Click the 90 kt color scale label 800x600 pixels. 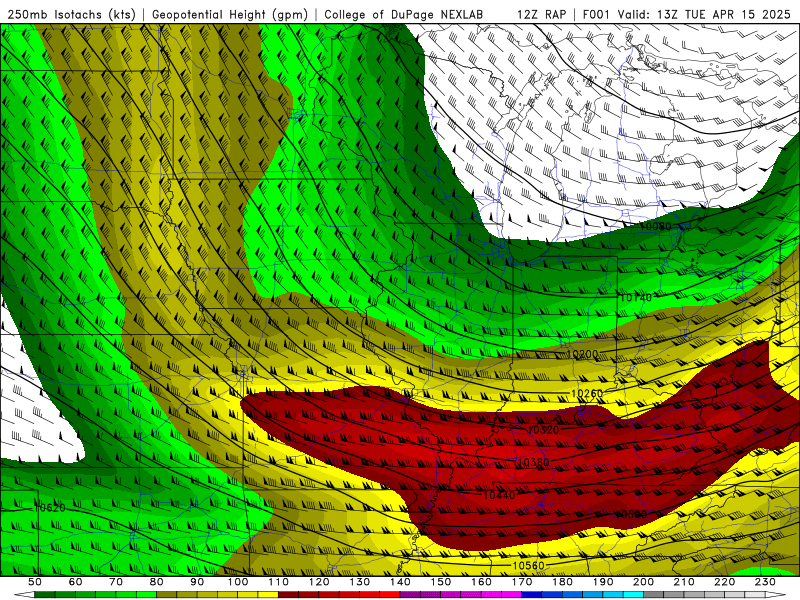[197, 582]
